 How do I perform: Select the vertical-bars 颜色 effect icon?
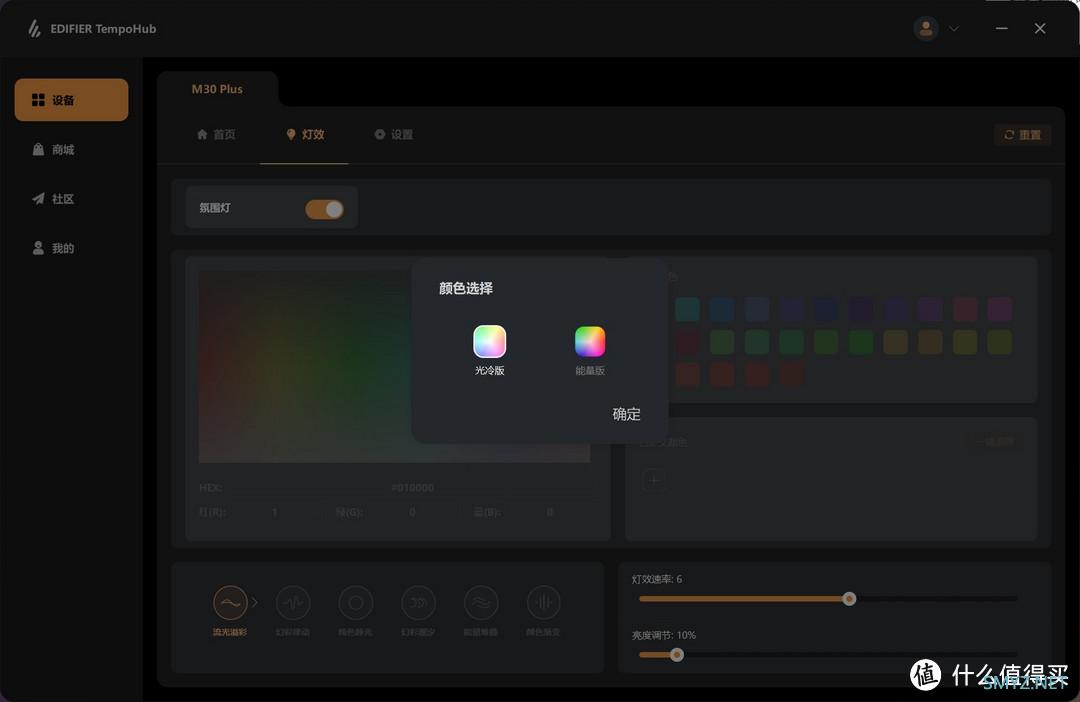543,603
